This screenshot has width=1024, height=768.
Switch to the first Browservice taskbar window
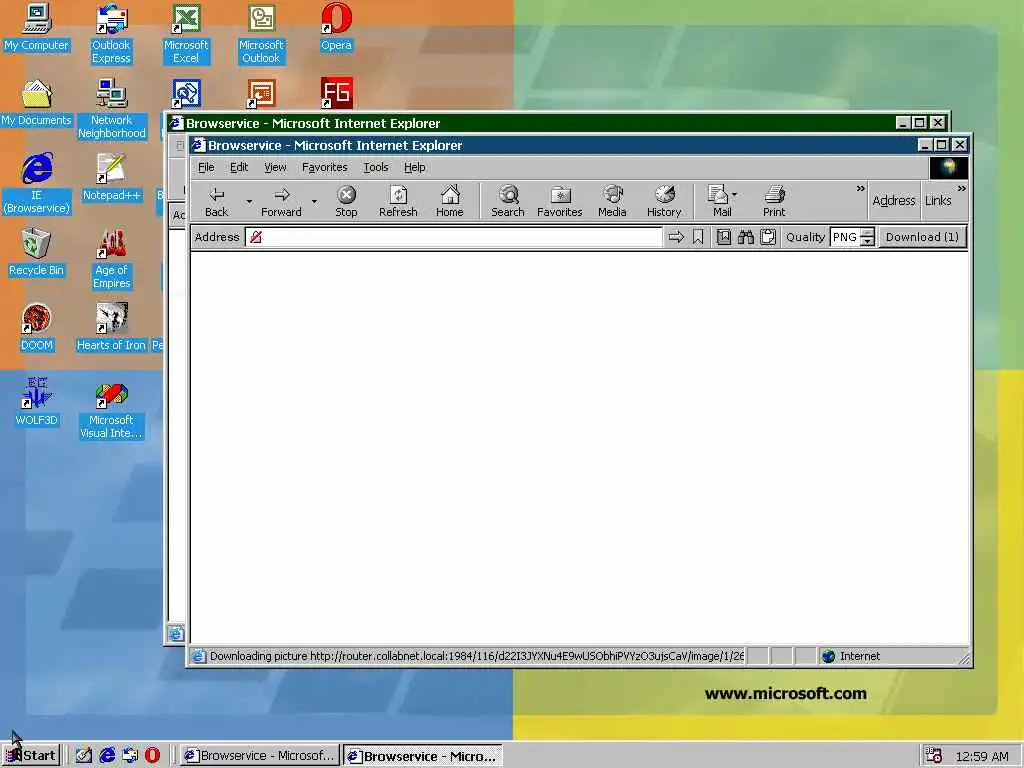click(x=259, y=756)
